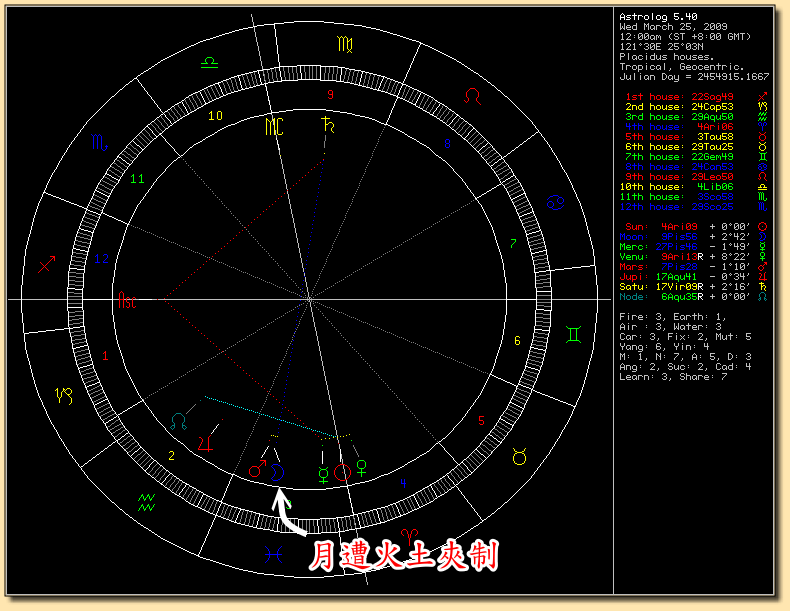The image size is (790, 611).
Task: Click the green Venus symbol inside the chart
Action: click(361, 468)
